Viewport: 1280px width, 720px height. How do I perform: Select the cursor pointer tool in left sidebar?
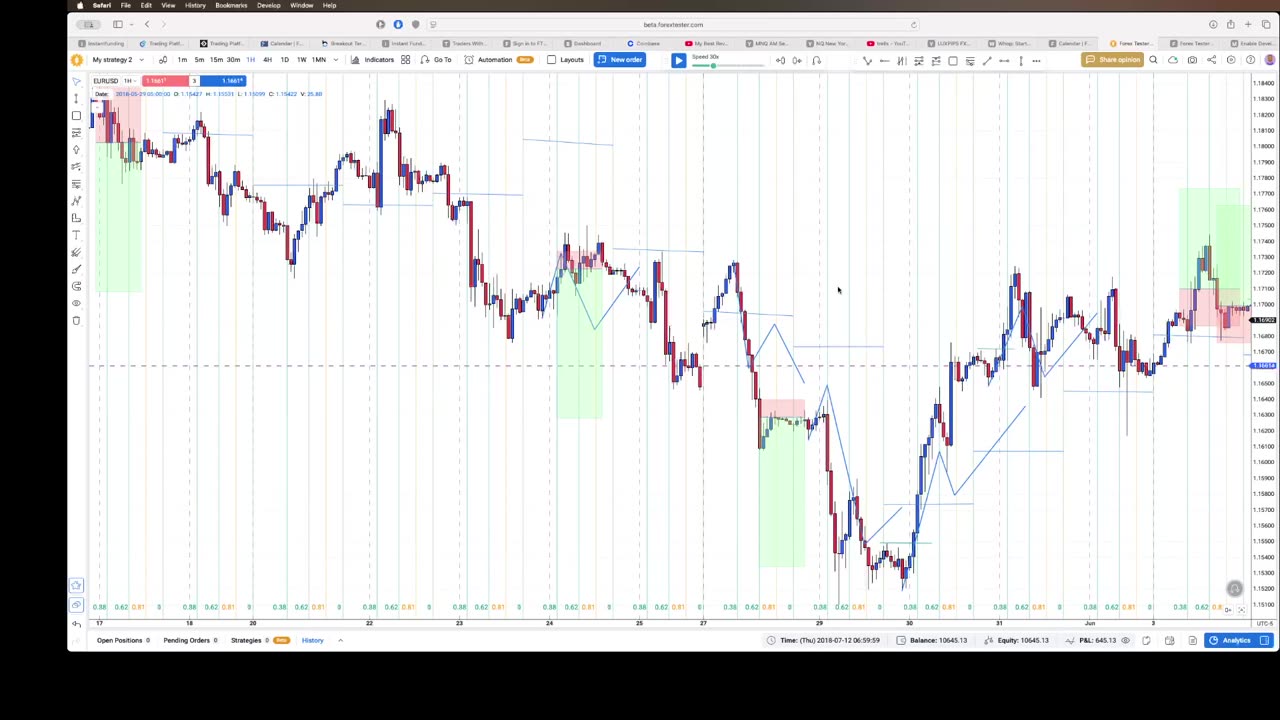click(76, 81)
